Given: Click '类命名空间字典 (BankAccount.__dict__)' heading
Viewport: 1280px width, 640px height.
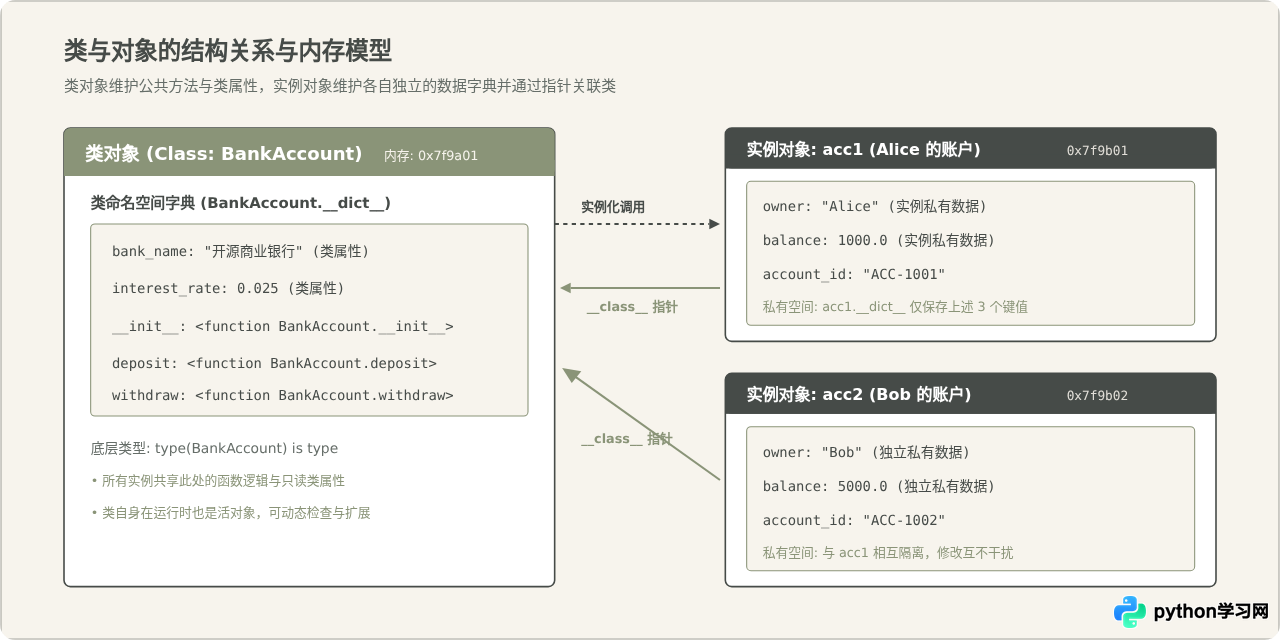Looking at the screenshot, I should [x=241, y=203].
